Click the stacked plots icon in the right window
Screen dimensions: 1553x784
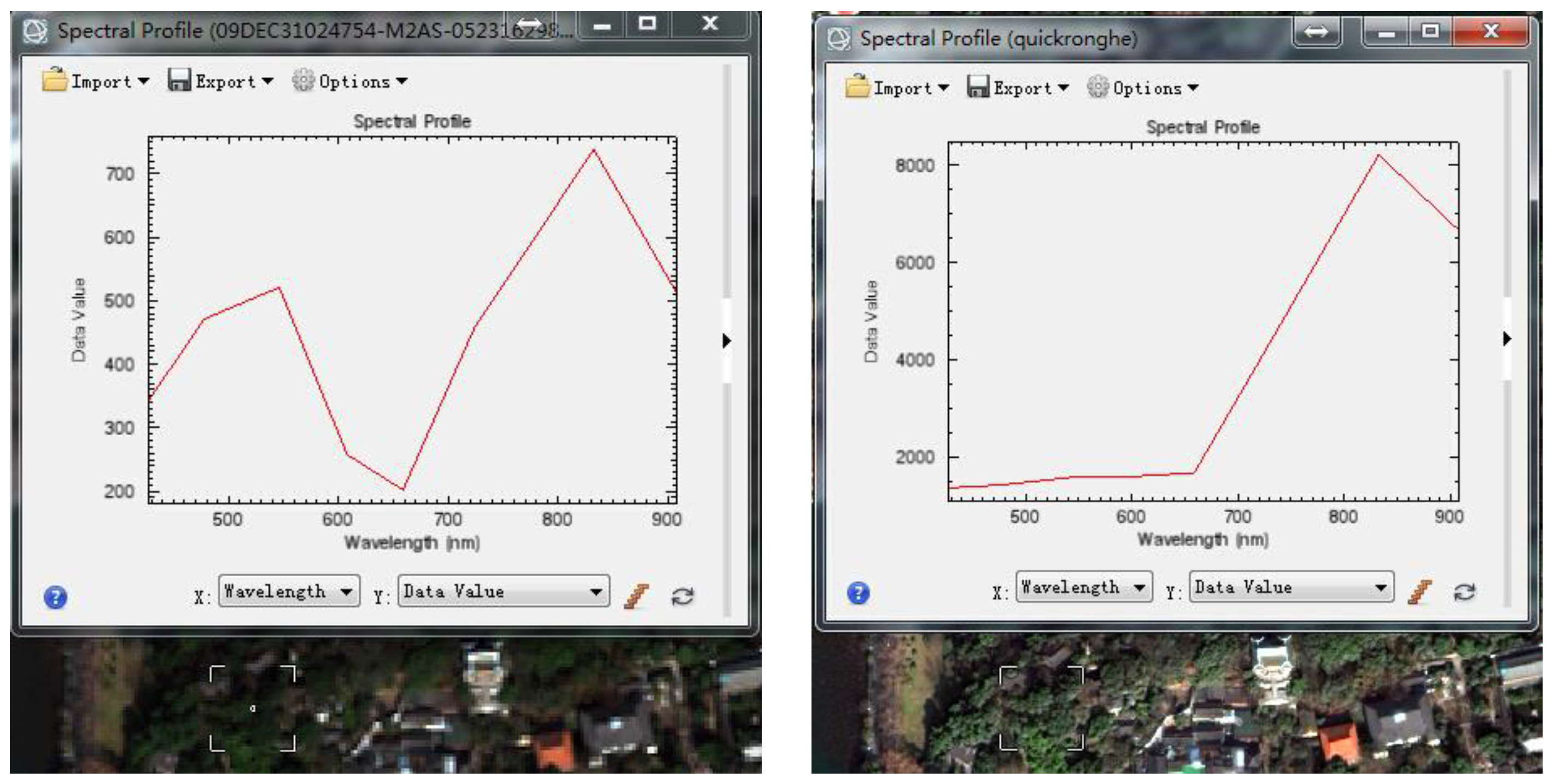tap(1419, 591)
